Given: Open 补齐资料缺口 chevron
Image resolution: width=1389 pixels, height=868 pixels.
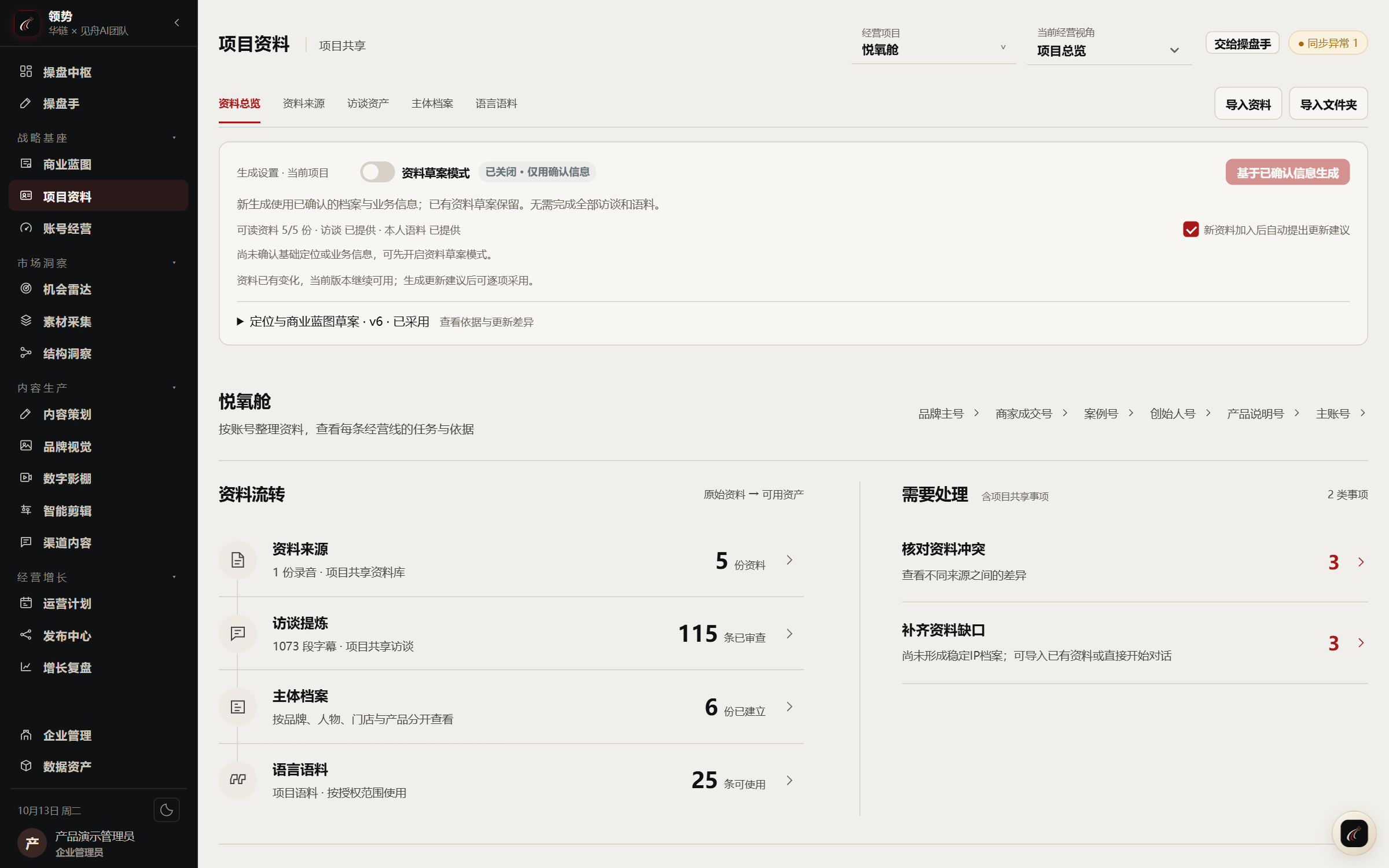Looking at the screenshot, I should coord(1361,643).
